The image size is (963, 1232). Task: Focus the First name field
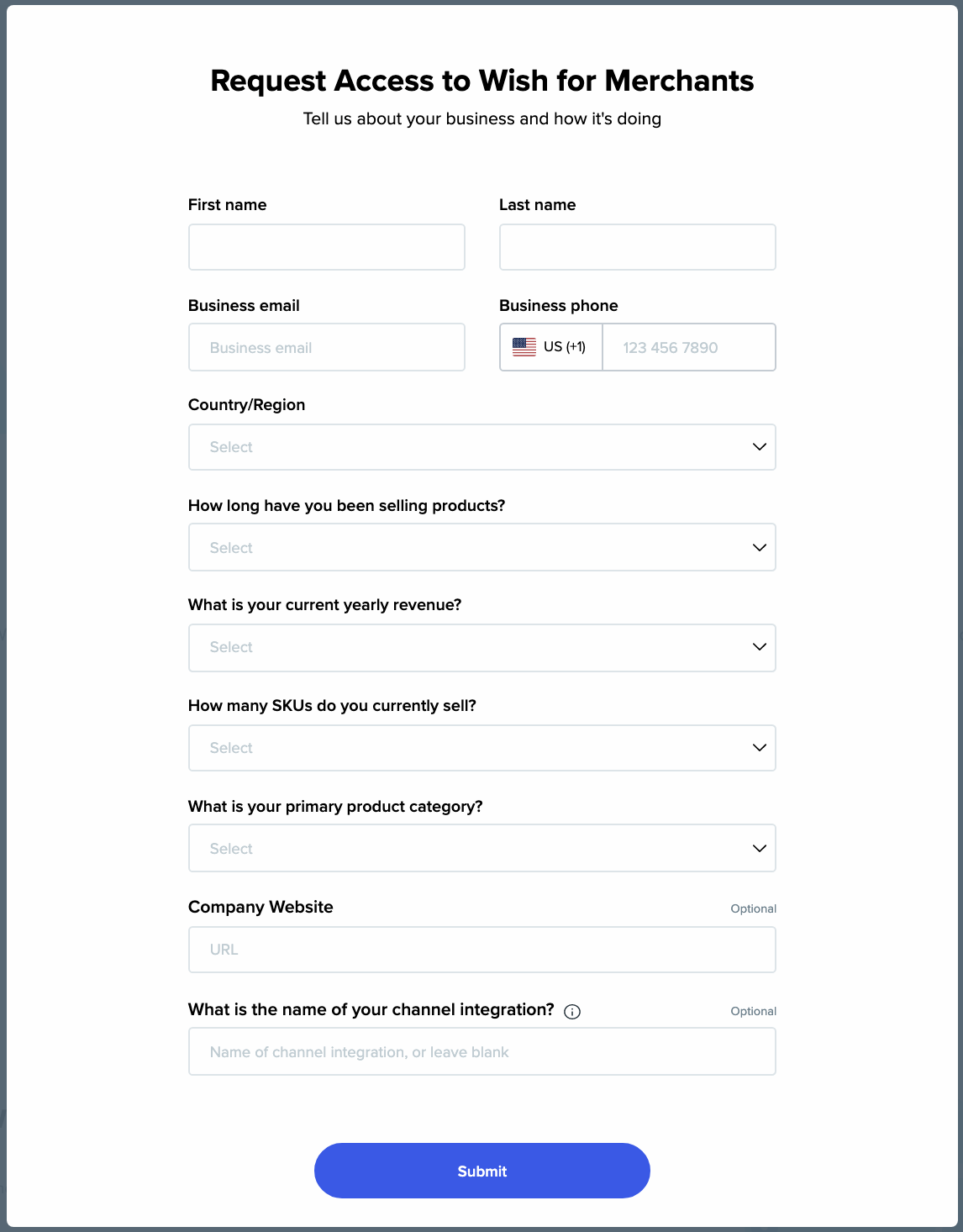click(x=326, y=247)
